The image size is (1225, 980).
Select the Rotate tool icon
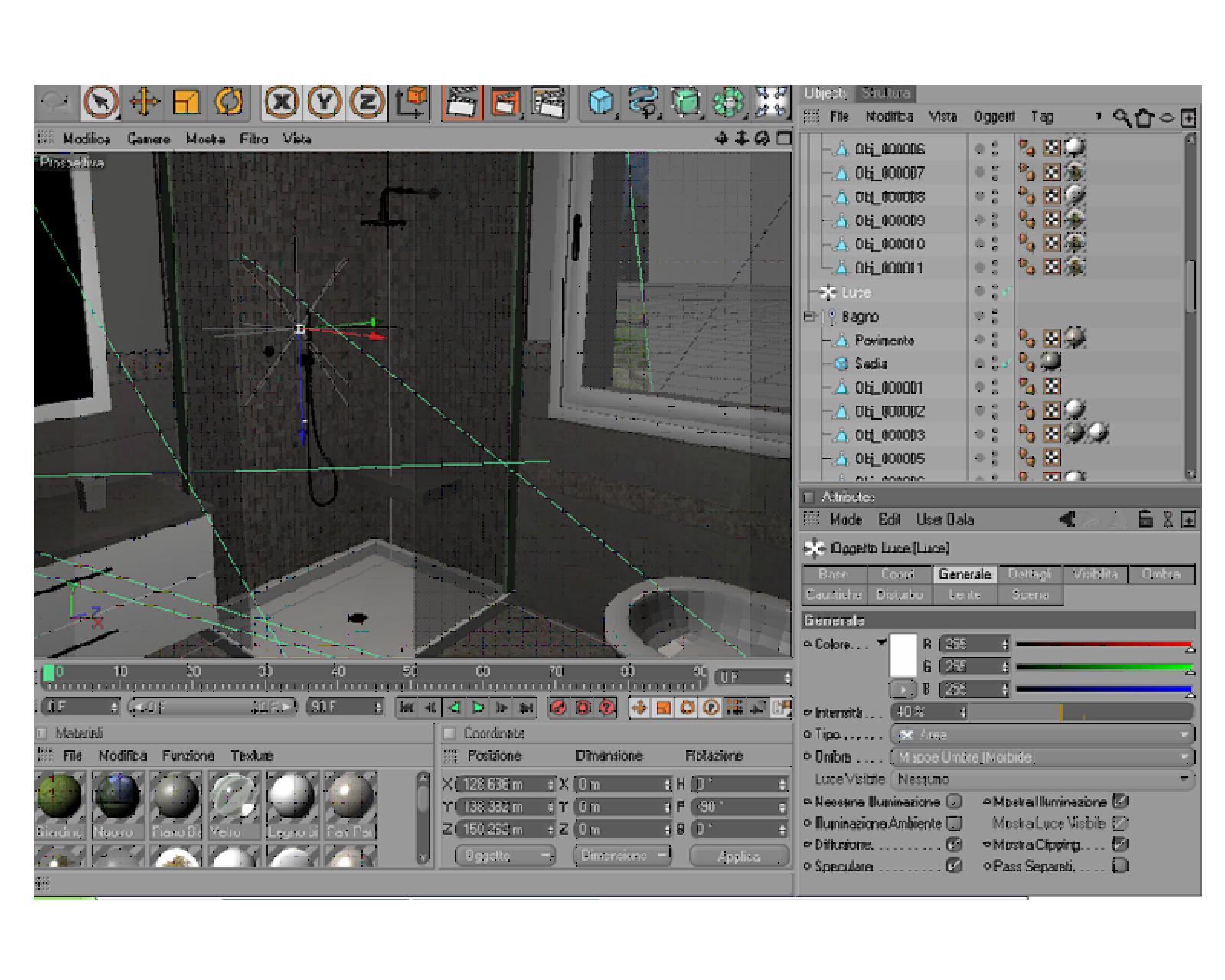click(228, 102)
